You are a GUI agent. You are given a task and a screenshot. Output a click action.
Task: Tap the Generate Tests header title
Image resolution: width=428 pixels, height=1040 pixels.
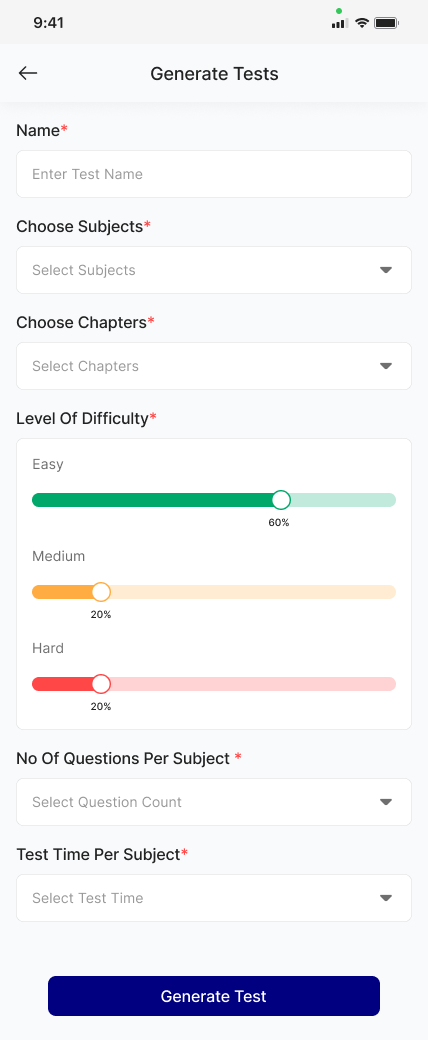click(x=214, y=74)
